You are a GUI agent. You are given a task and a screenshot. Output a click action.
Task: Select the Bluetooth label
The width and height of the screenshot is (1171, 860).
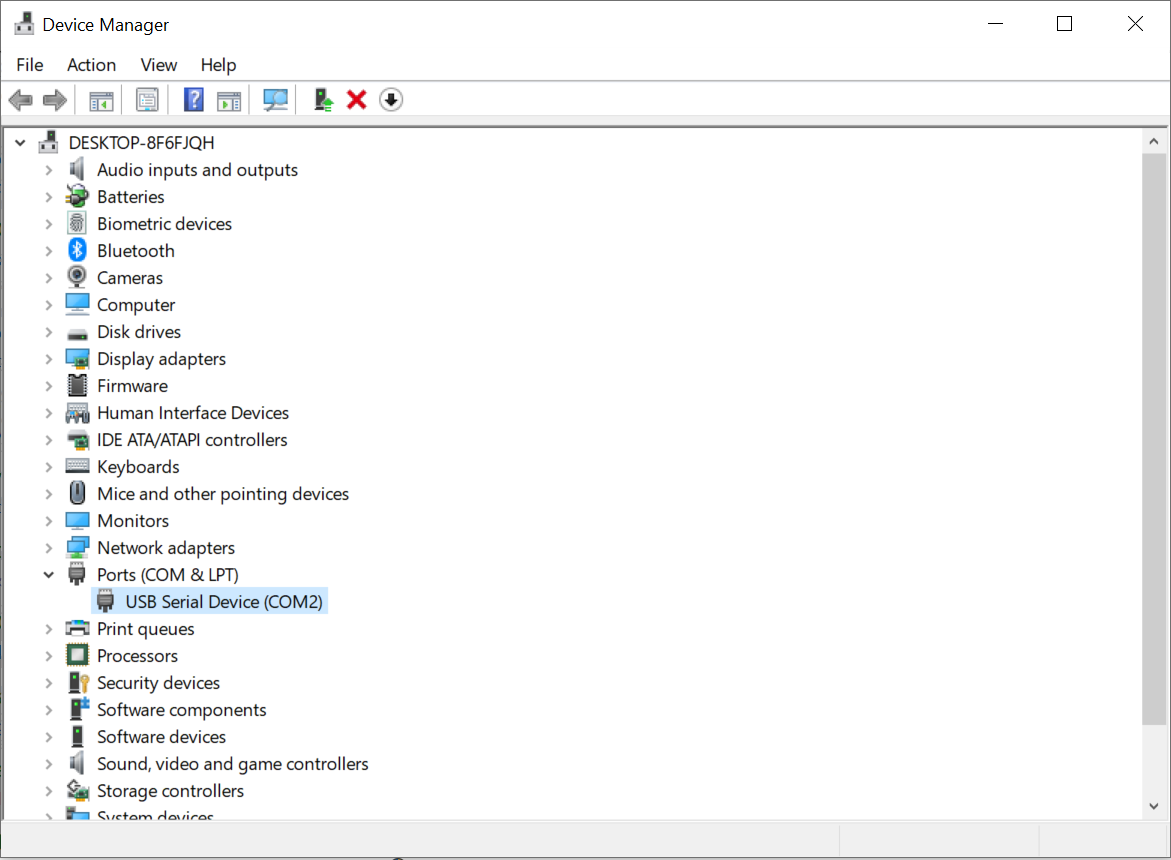click(135, 250)
